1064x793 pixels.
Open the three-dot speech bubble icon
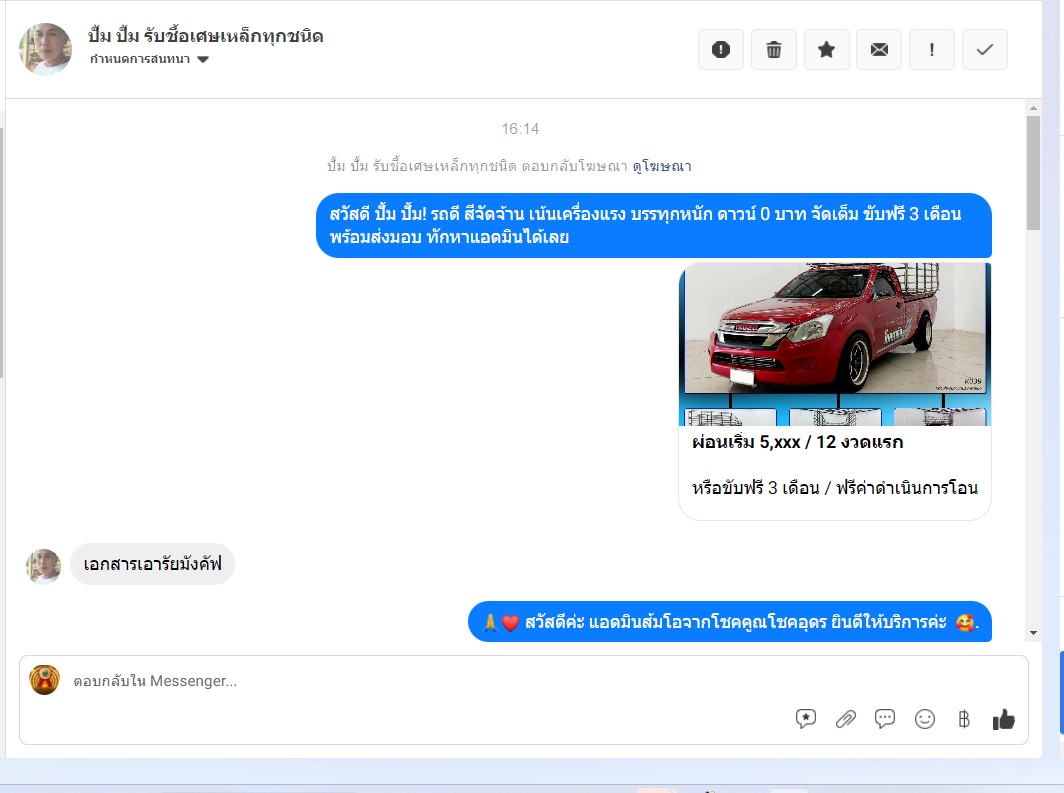click(x=885, y=719)
